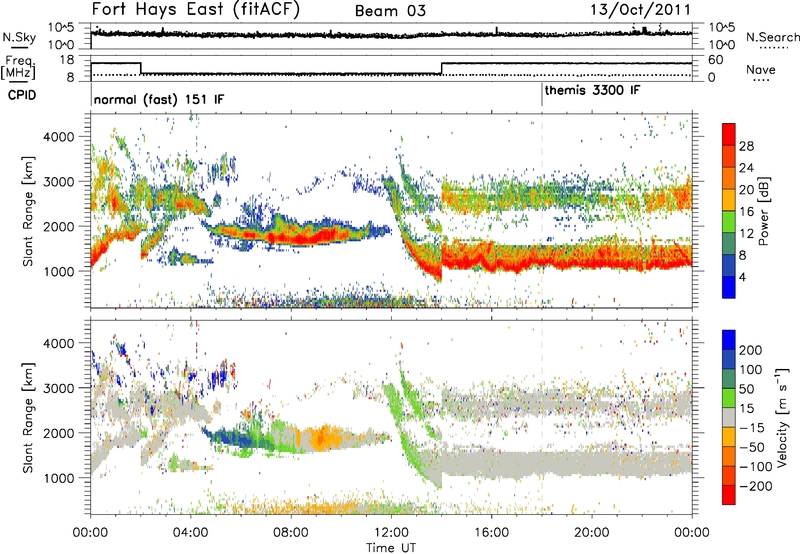Click the 'Power [dB]' colorbar label

click(763, 211)
